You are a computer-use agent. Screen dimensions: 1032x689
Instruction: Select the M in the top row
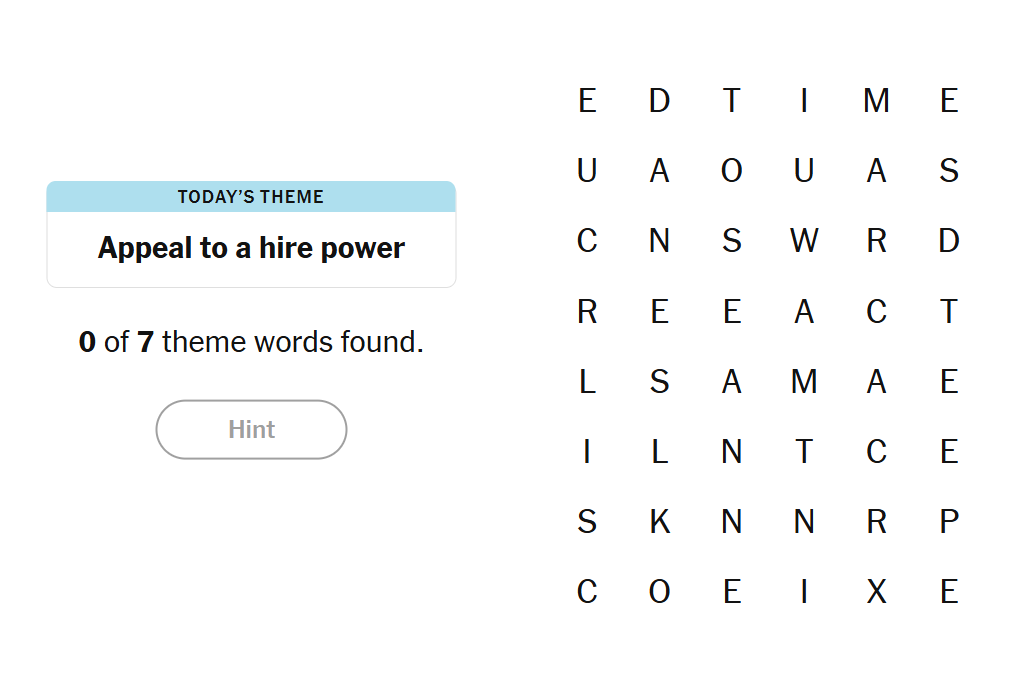tap(876, 101)
